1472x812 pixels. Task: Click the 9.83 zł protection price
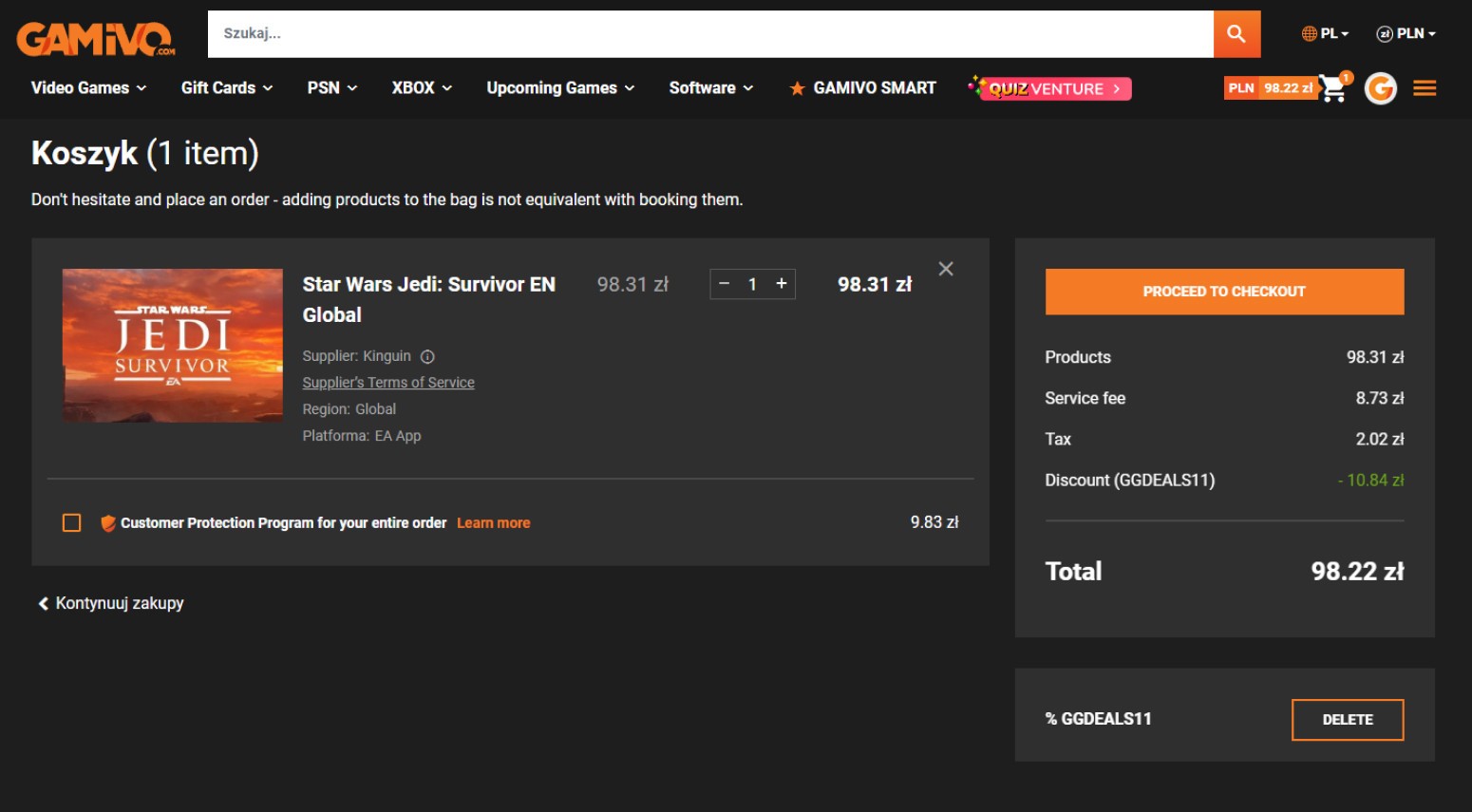pyautogui.click(x=934, y=522)
